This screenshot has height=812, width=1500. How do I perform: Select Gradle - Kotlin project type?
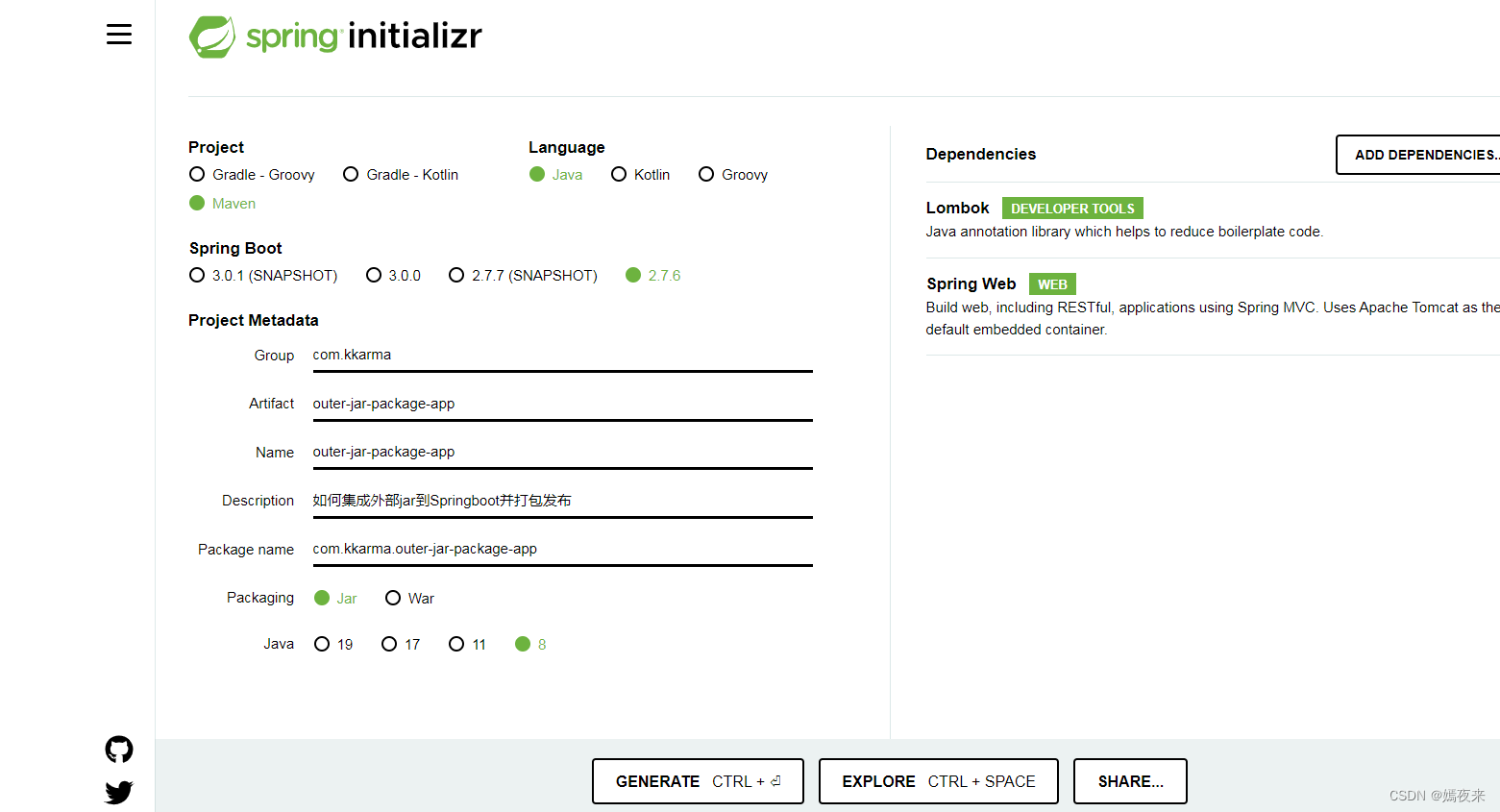(401, 175)
